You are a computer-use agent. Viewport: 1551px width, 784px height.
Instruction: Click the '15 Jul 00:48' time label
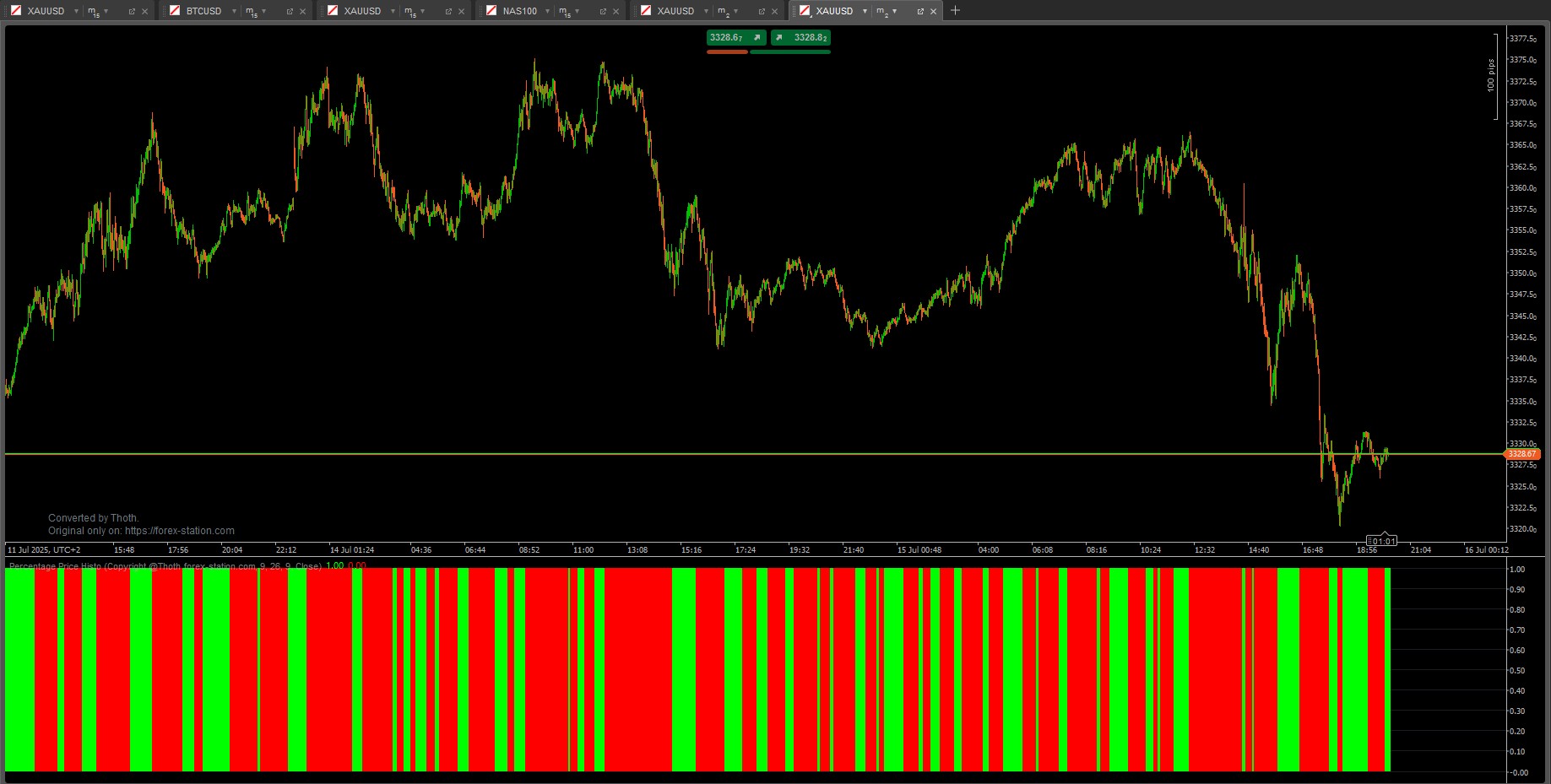click(919, 550)
